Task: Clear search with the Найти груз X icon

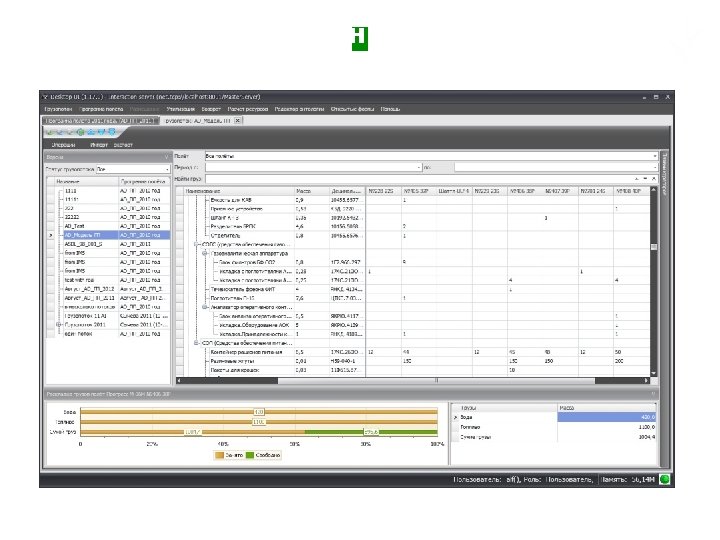Action: pos(654,179)
